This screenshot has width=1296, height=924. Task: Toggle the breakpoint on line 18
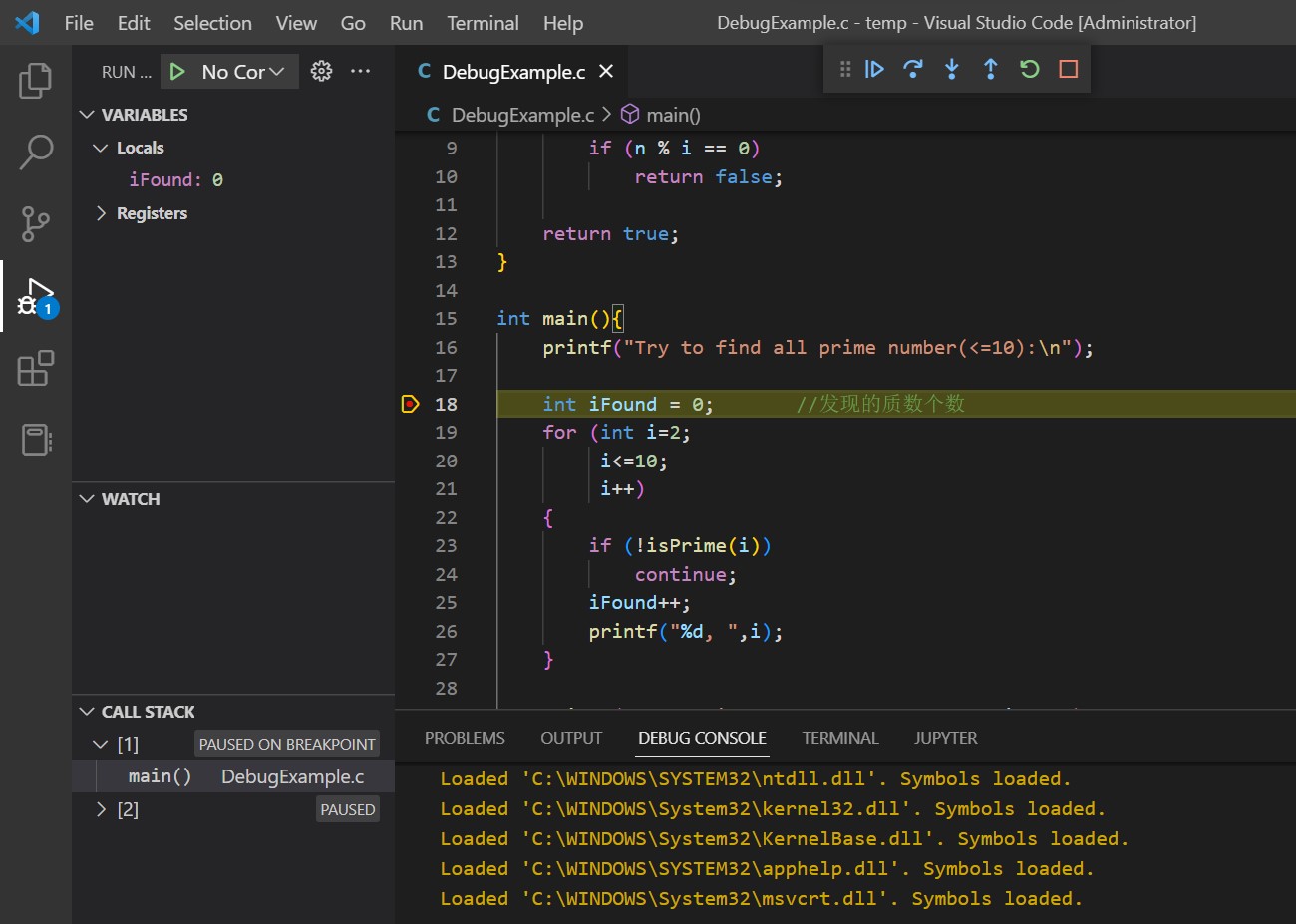(x=410, y=404)
